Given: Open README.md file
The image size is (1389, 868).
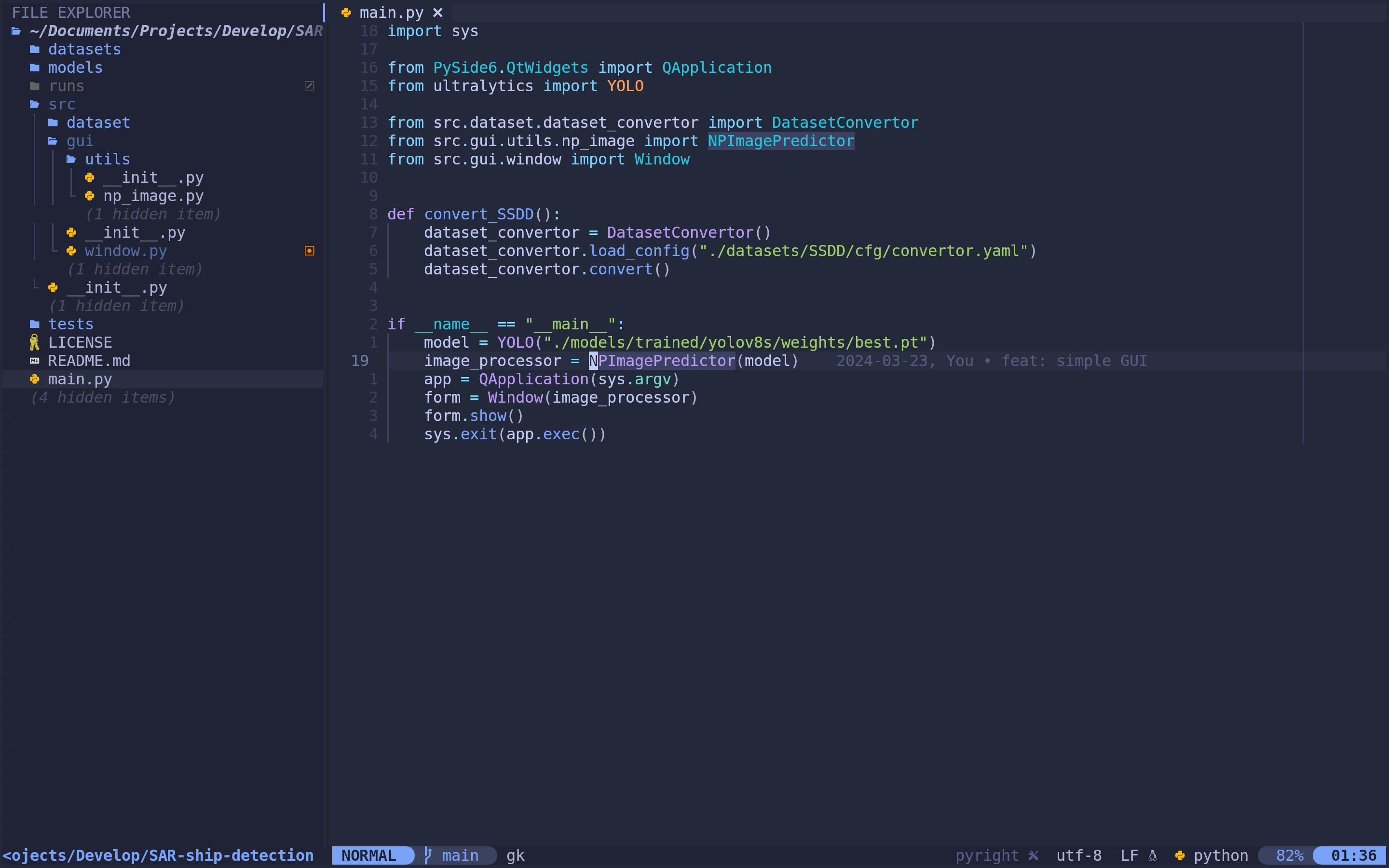Looking at the screenshot, I should pyautogui.click(x=89, y=361).
